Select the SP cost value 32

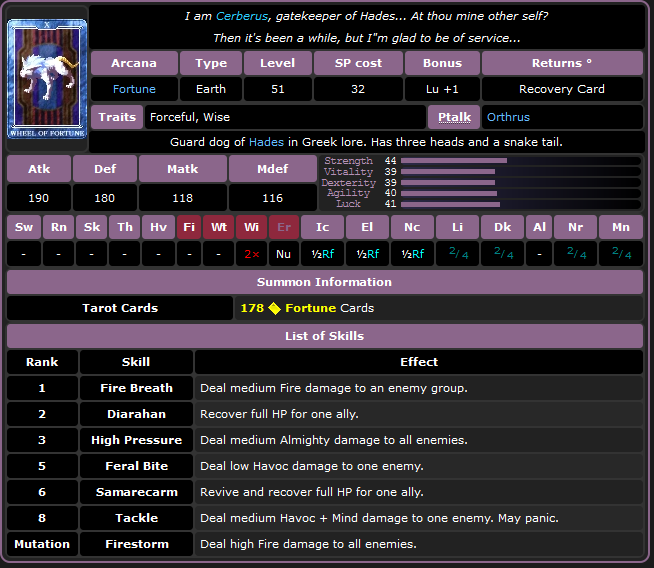point(358,89)
